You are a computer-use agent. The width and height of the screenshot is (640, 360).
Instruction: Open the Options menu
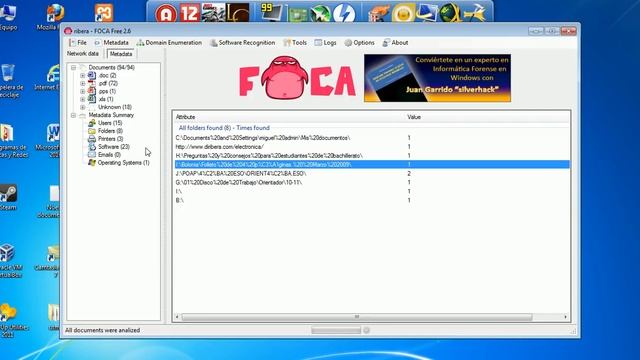click(359, 42)
